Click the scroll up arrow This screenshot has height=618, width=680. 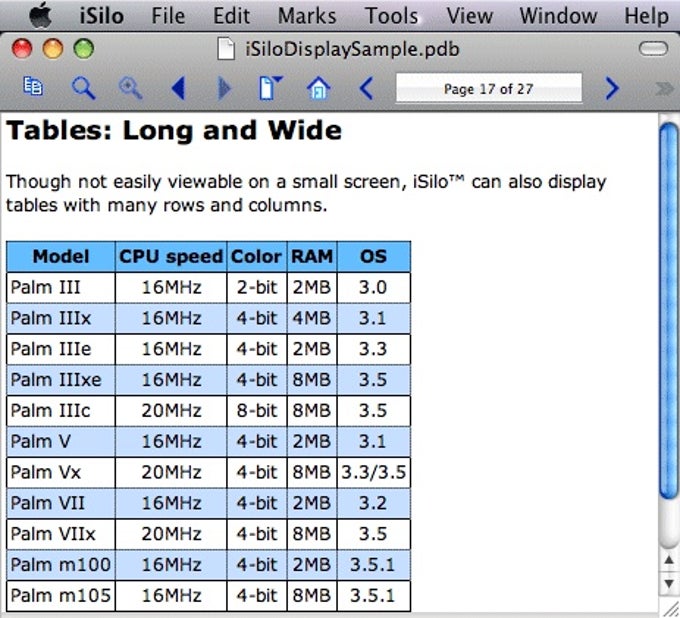[x=669, y=560]
